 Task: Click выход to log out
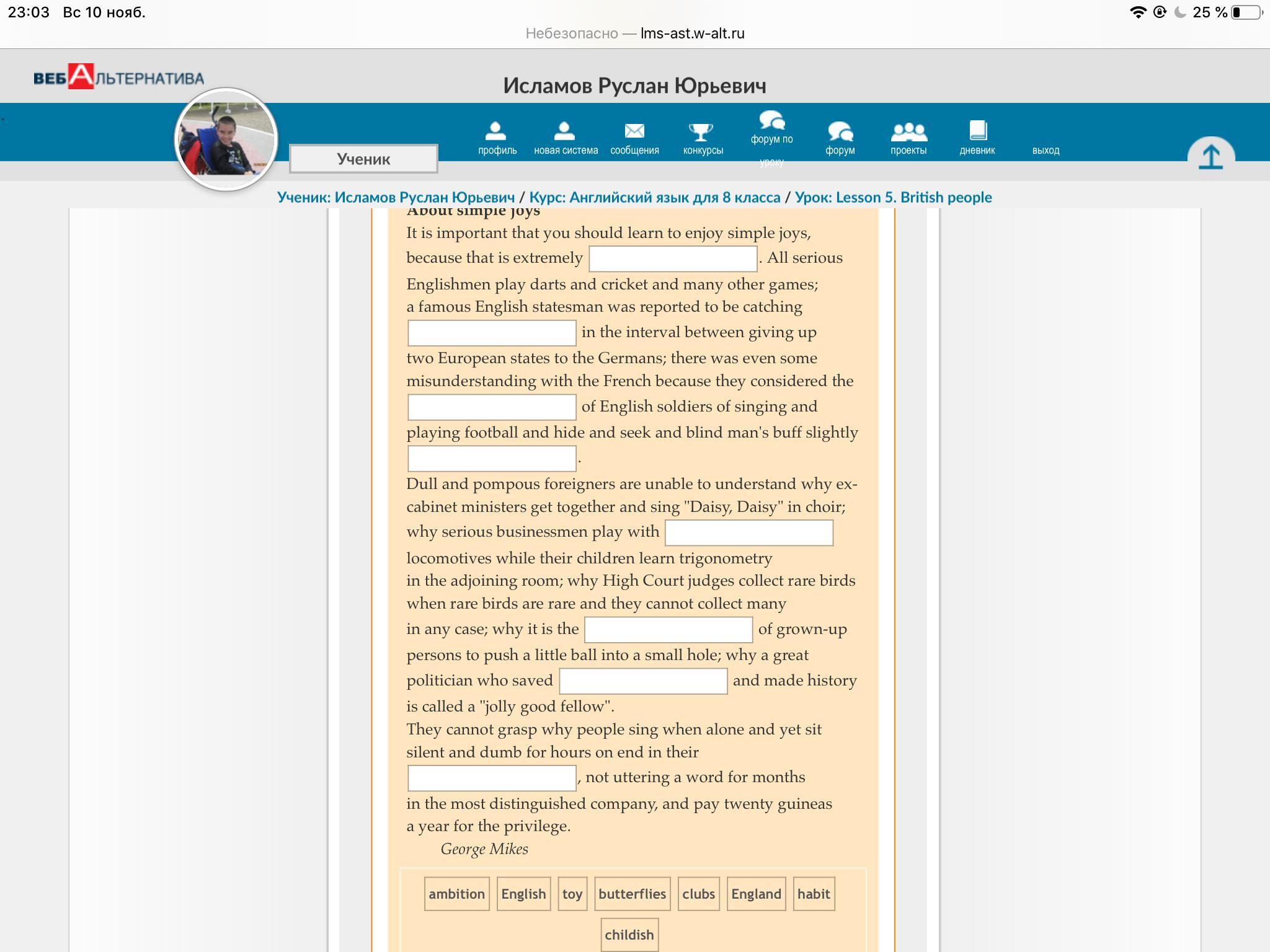1046,150
